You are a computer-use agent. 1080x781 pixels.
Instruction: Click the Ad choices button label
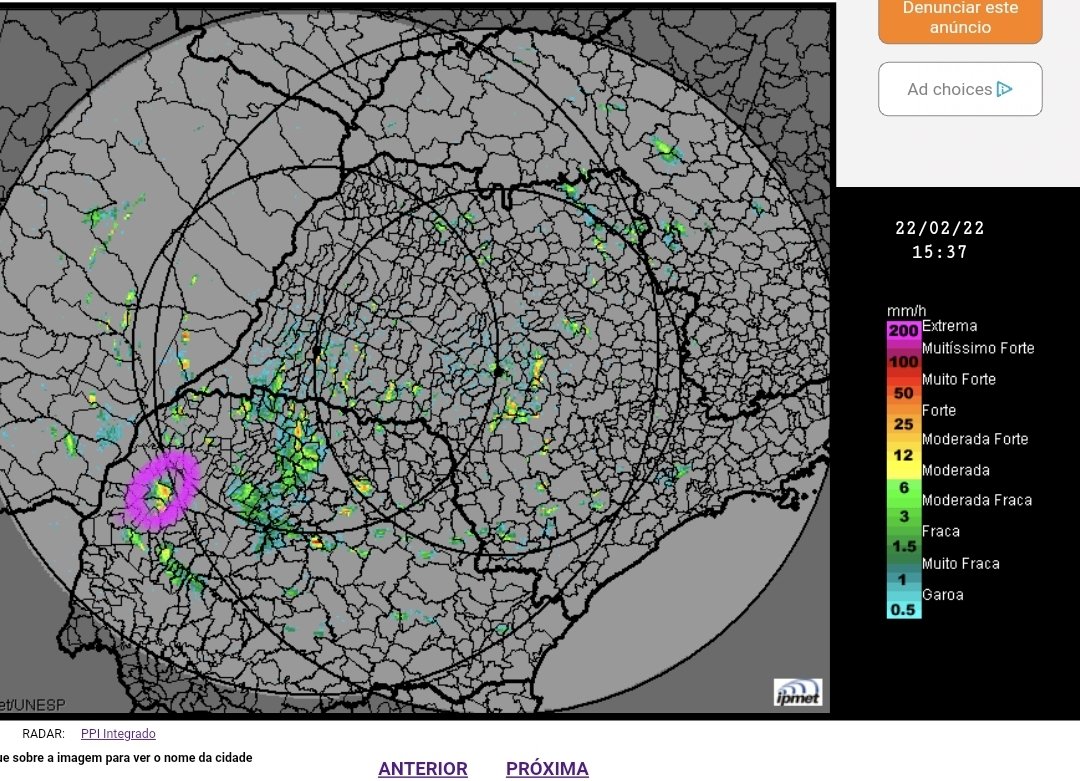pos(949,89)
